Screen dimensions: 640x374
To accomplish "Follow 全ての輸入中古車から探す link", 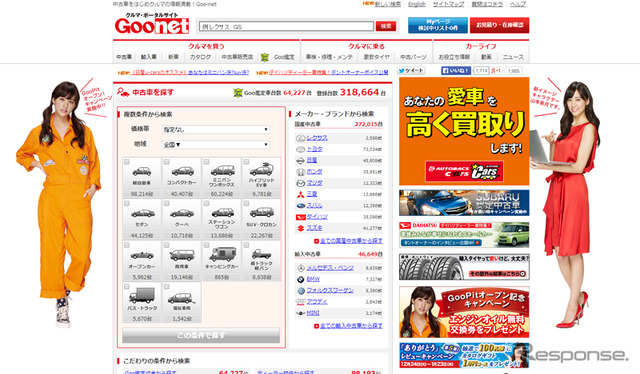I will pos(351,326).
